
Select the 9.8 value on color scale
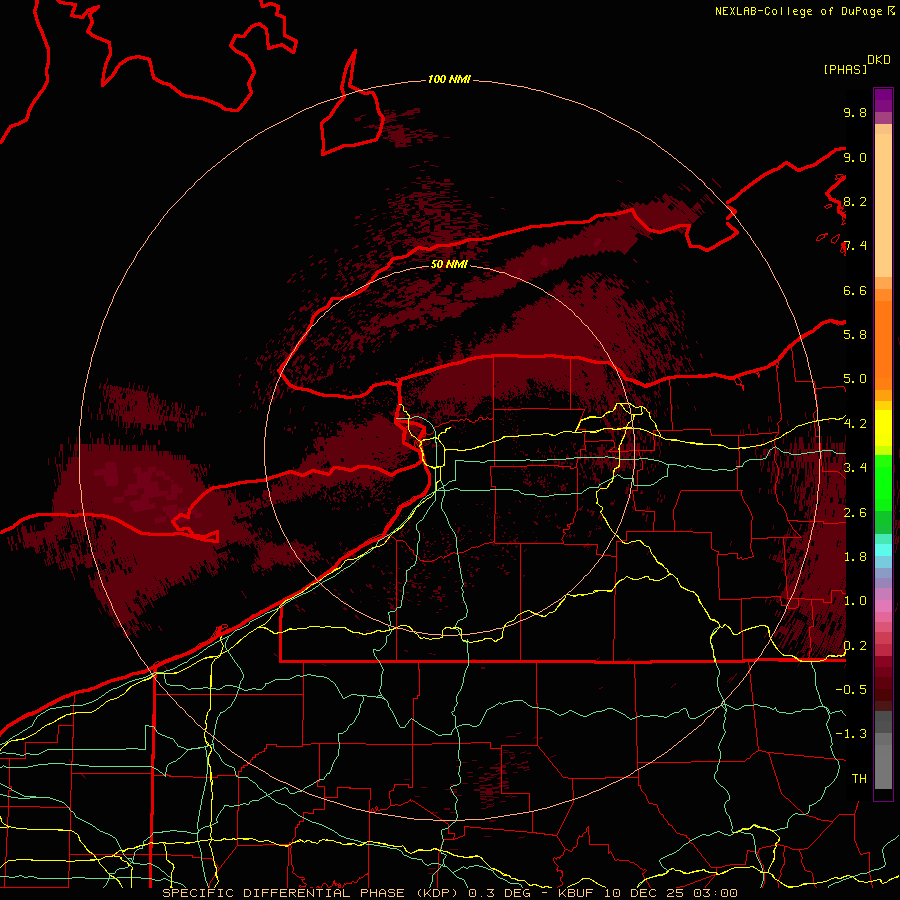click(855, 113)
